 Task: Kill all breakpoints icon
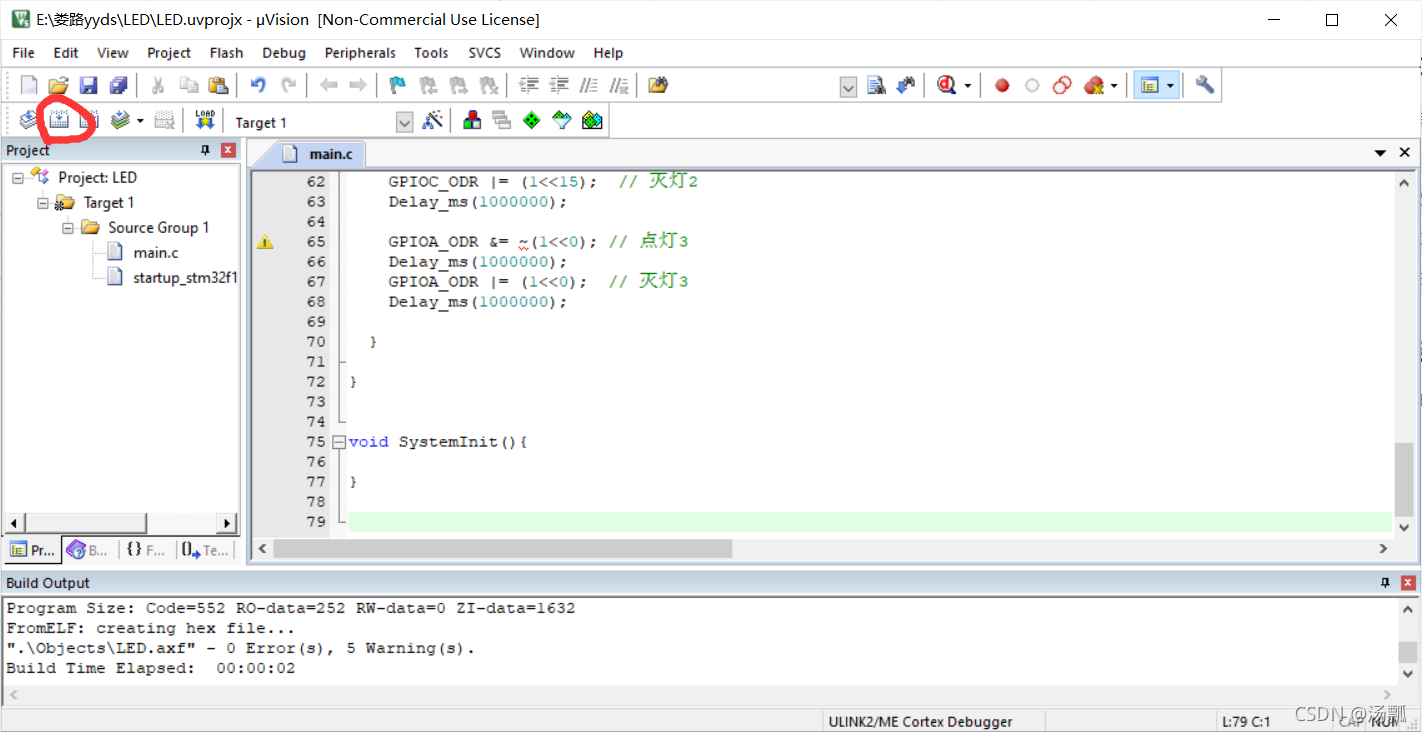tap(1094, 86)
